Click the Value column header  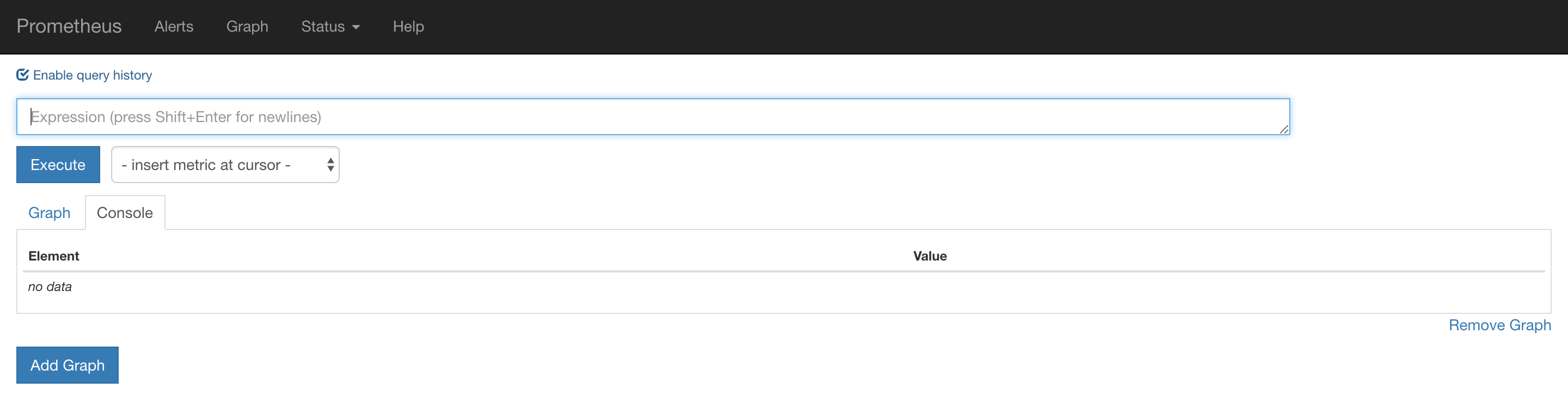(929, 256)
